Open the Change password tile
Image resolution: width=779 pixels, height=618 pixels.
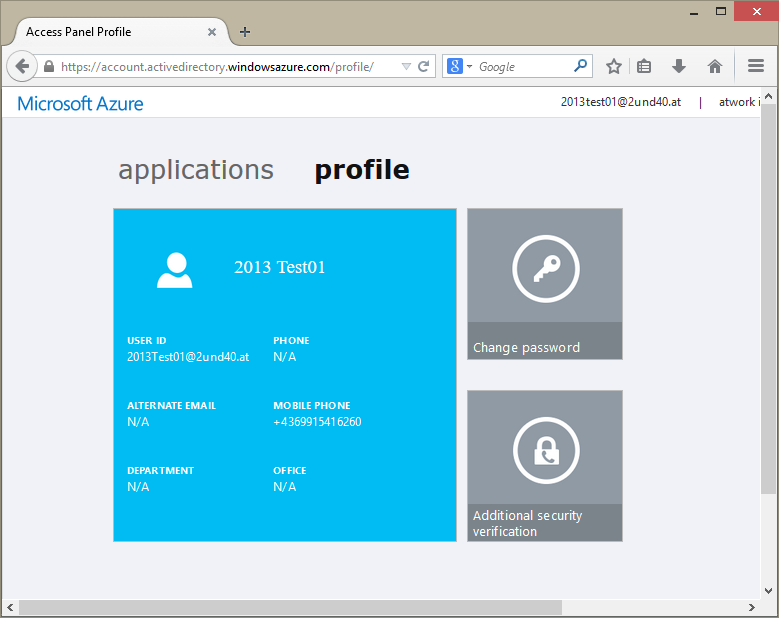point(545,284)
